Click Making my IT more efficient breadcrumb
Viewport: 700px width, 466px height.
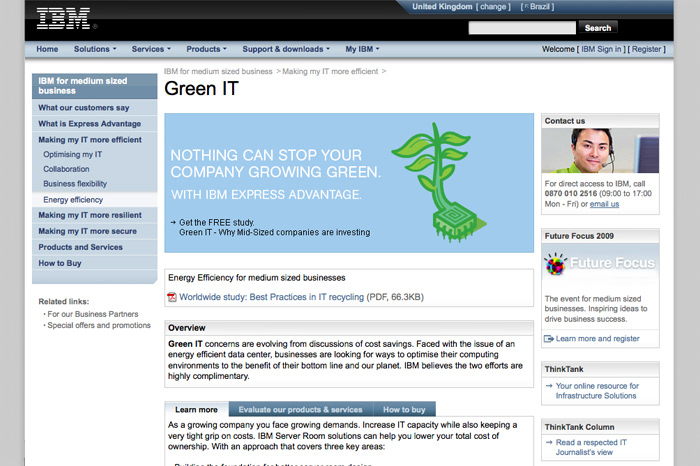pos(330,71)
